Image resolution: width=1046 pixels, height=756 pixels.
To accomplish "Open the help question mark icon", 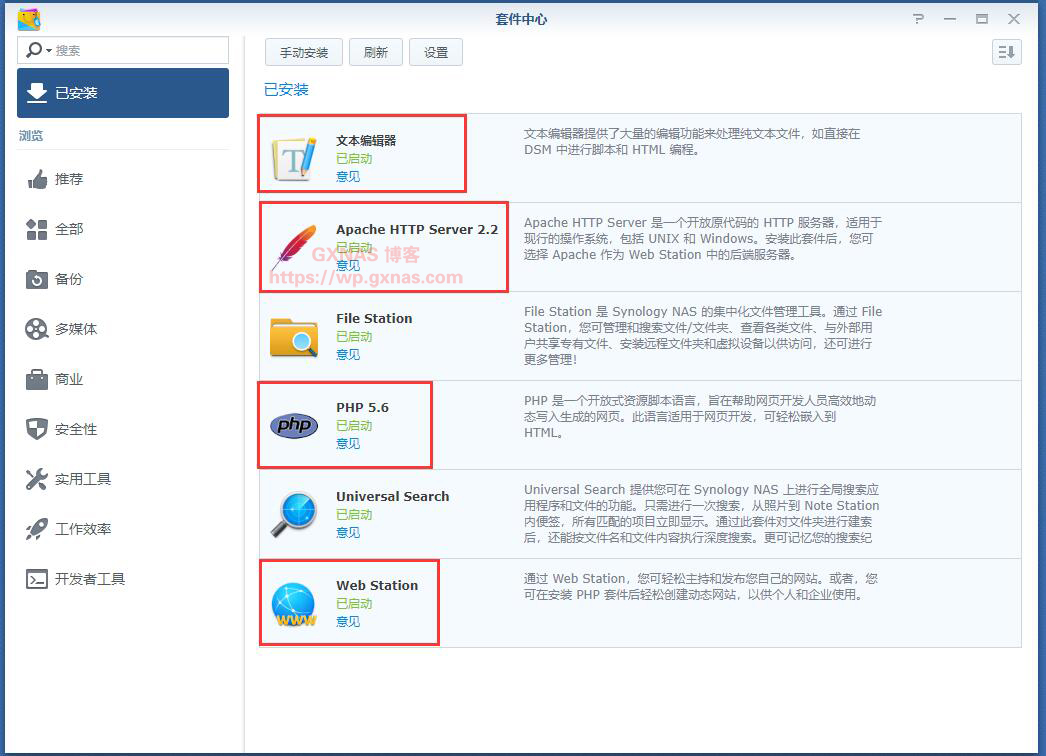I will (918, 19).
